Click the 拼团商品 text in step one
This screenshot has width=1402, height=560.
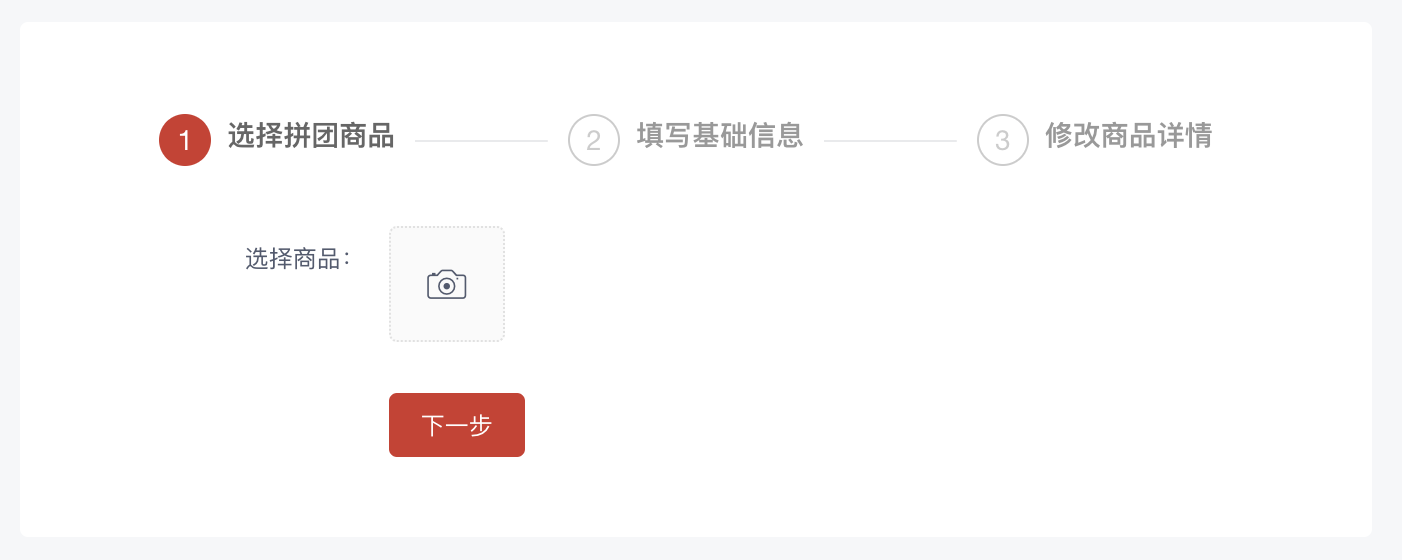tap(339, 135)
